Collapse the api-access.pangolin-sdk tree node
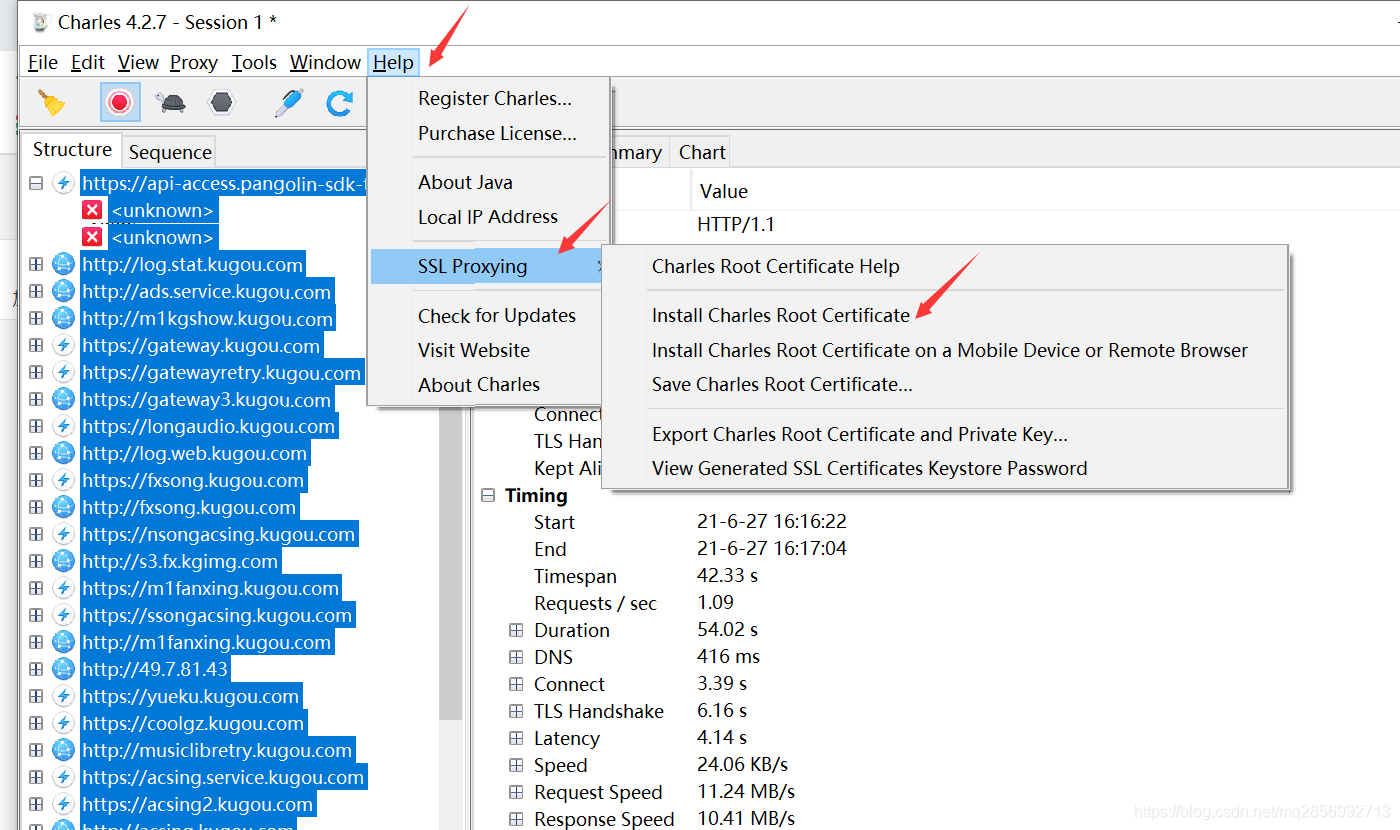This screenshot has height=830, width=1400. coord(36,183)
